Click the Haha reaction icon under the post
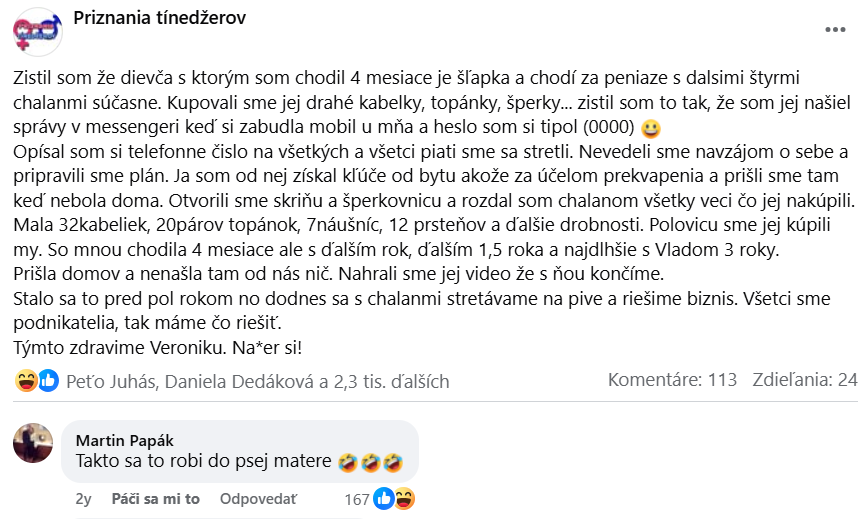The height and width of the screenshot is (520, 866). coord(28,380)
